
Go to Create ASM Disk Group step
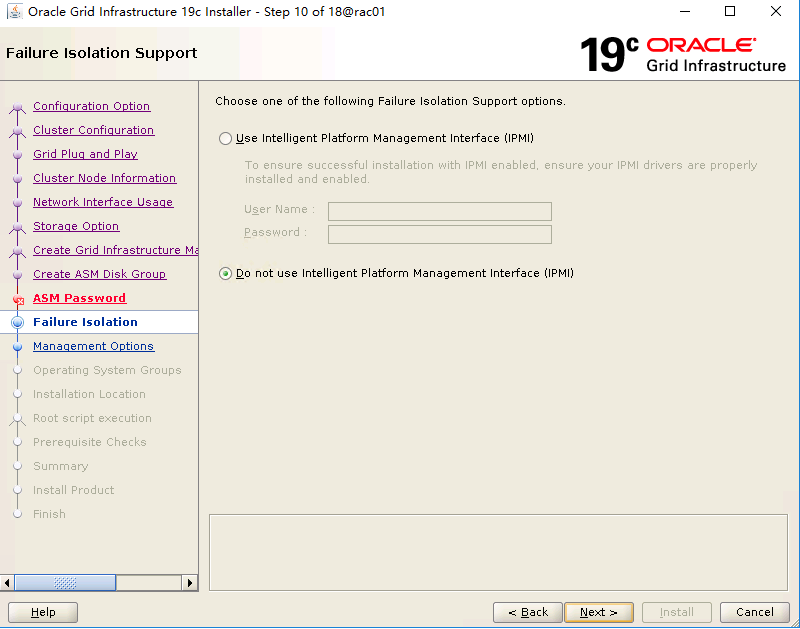tap(99, 274)
